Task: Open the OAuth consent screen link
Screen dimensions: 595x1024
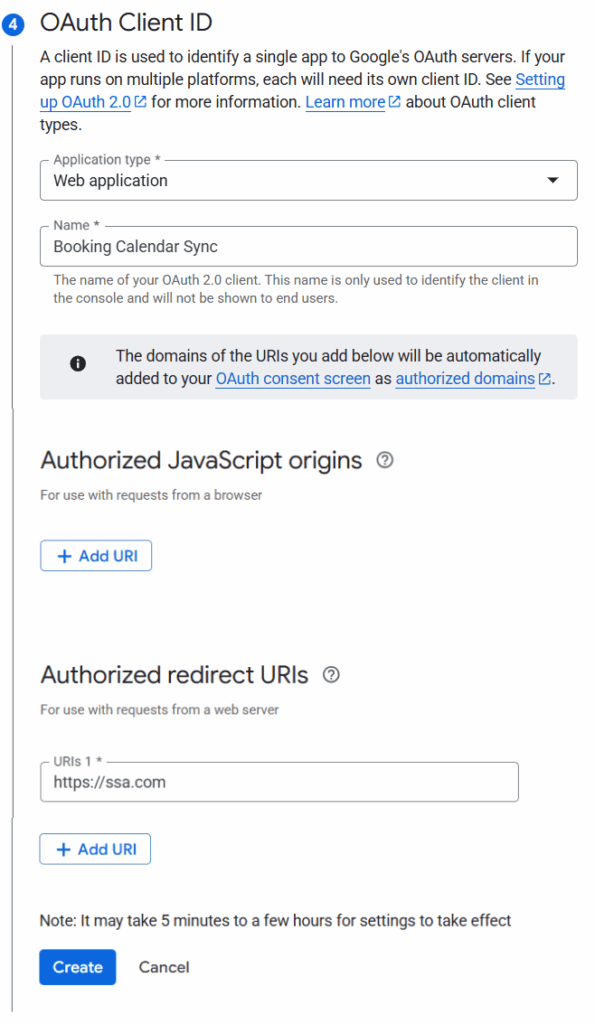Action: coord(293,379)
